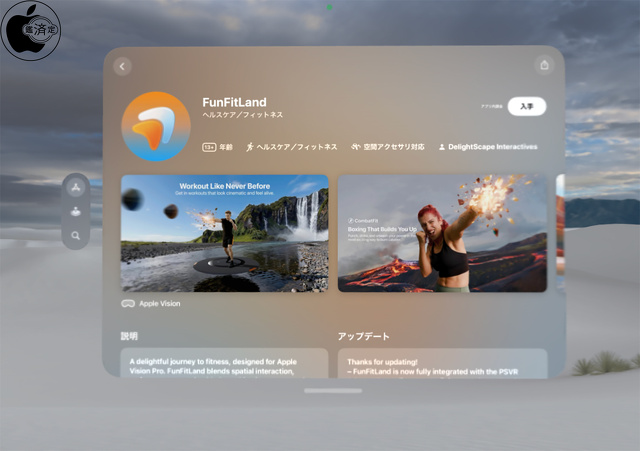Image resolution: width=640 pixels, height=451 pixels.
Task: Grab the window bar below the panel
Action: point(333,391)
